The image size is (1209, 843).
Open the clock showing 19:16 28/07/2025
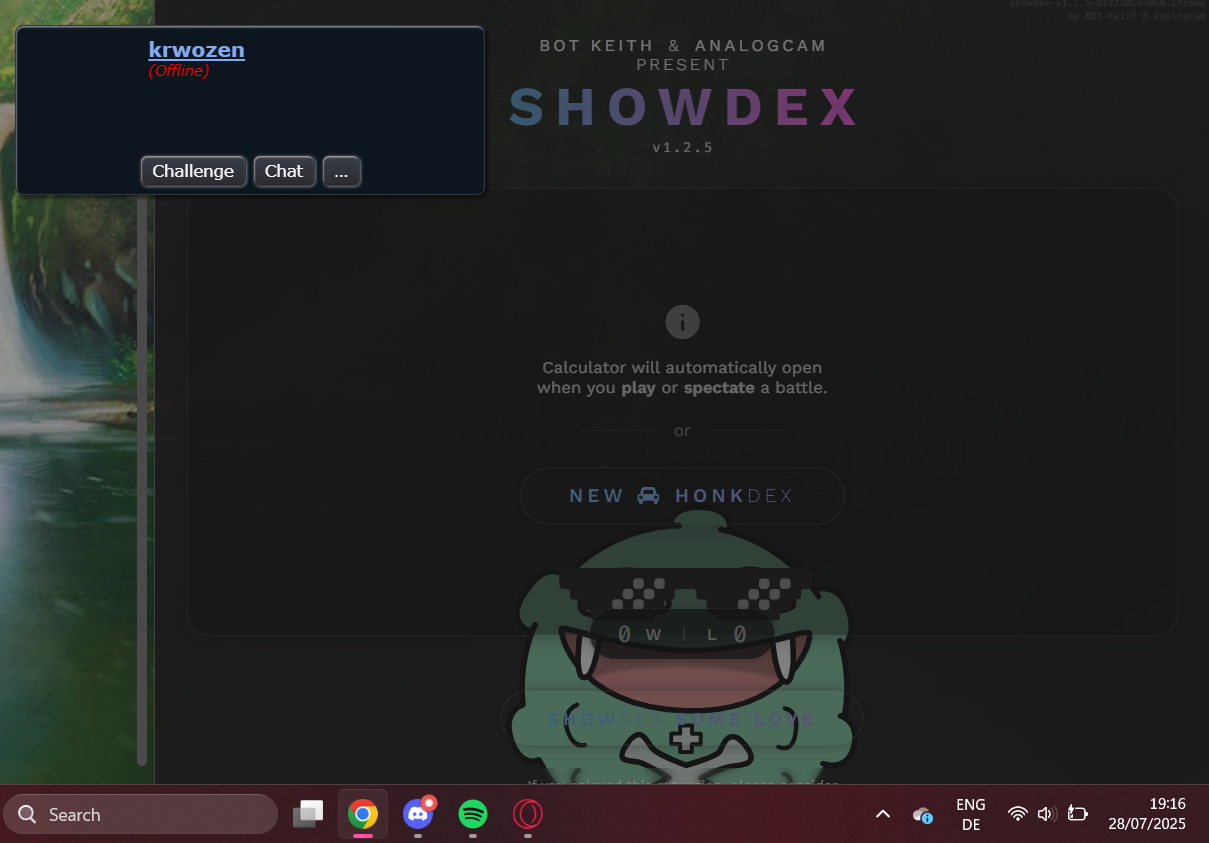click(1147, 814)
